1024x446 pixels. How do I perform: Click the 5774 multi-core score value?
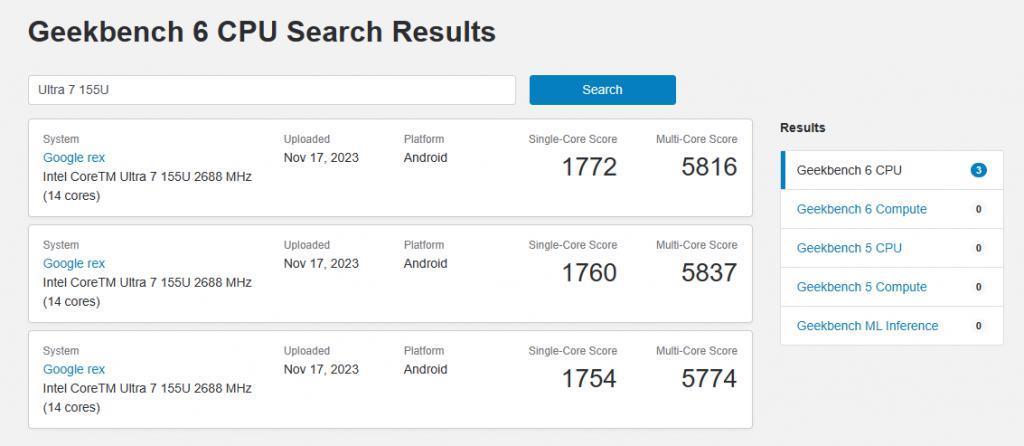[709, 379]
